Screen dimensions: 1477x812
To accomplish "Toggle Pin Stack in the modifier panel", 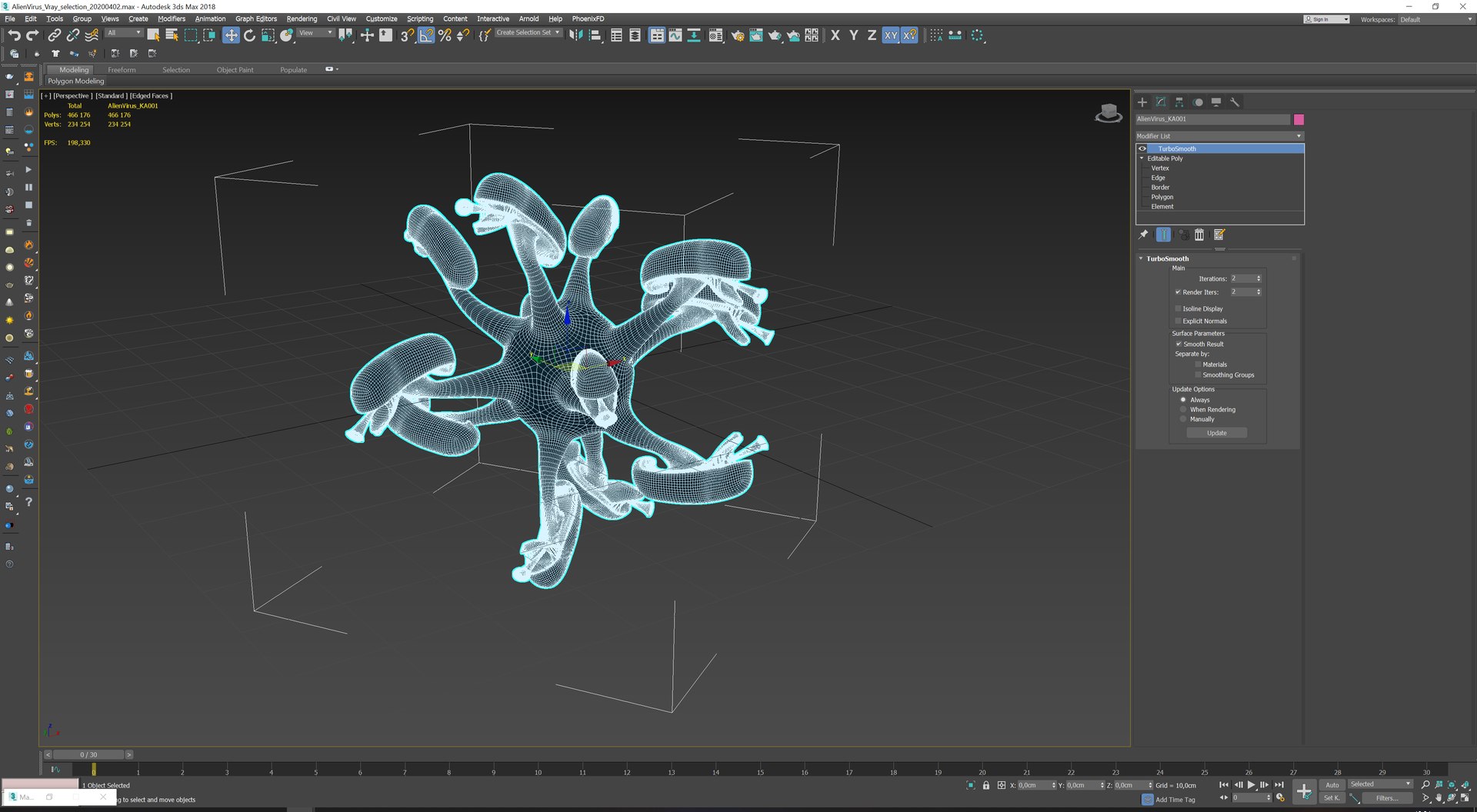I will pos(1143,235).
